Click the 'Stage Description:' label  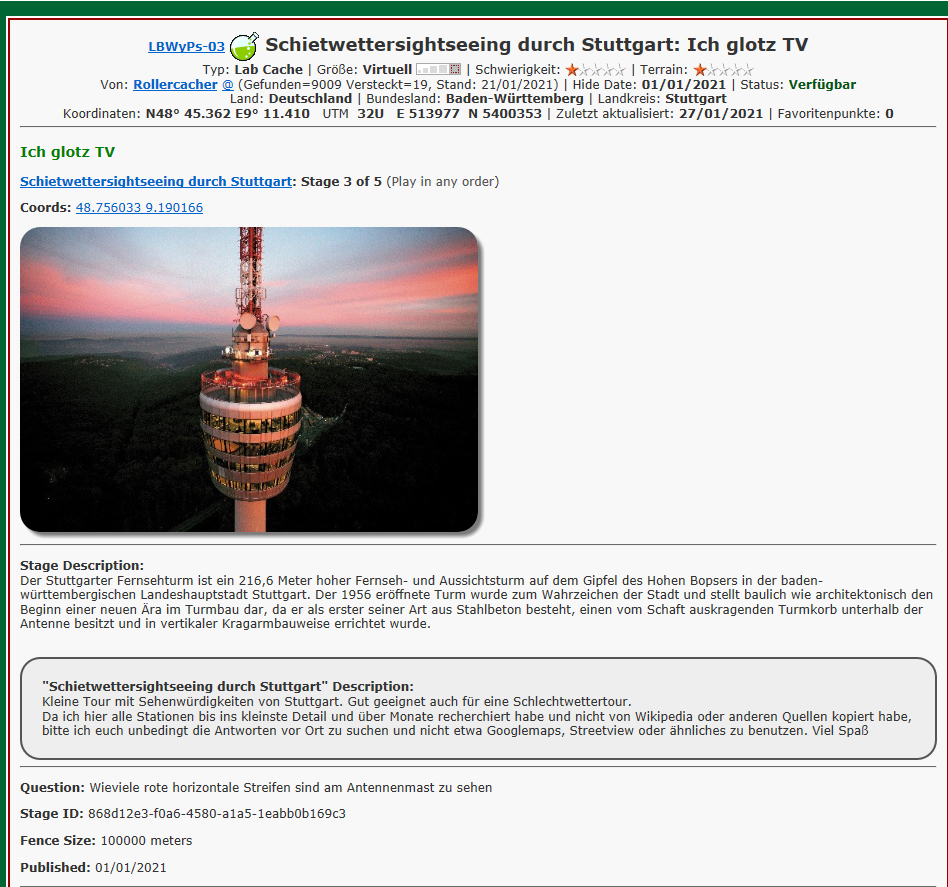pyautogui.click(x=82, y=566)
